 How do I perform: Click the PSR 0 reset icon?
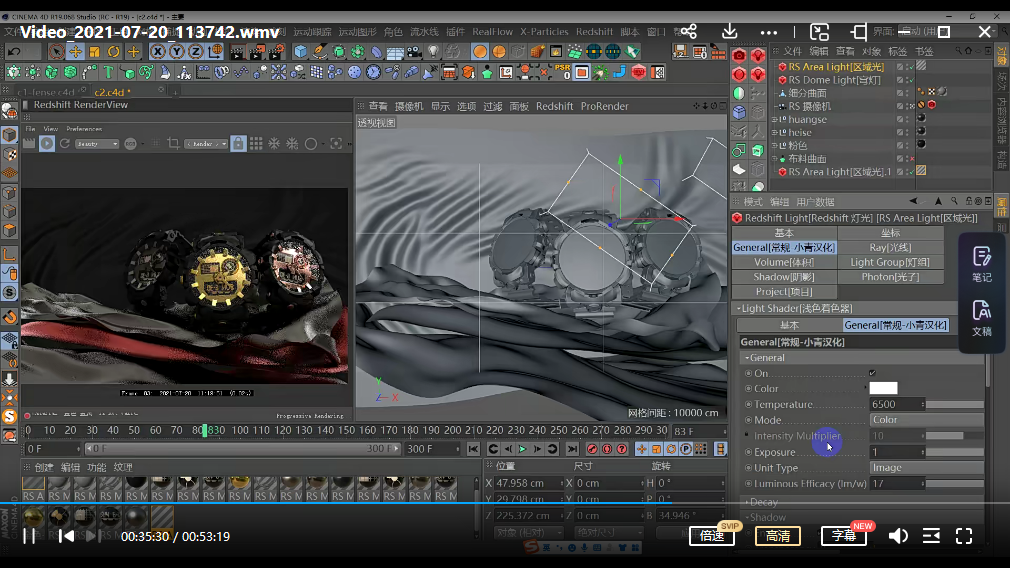(x=562, y=72)
